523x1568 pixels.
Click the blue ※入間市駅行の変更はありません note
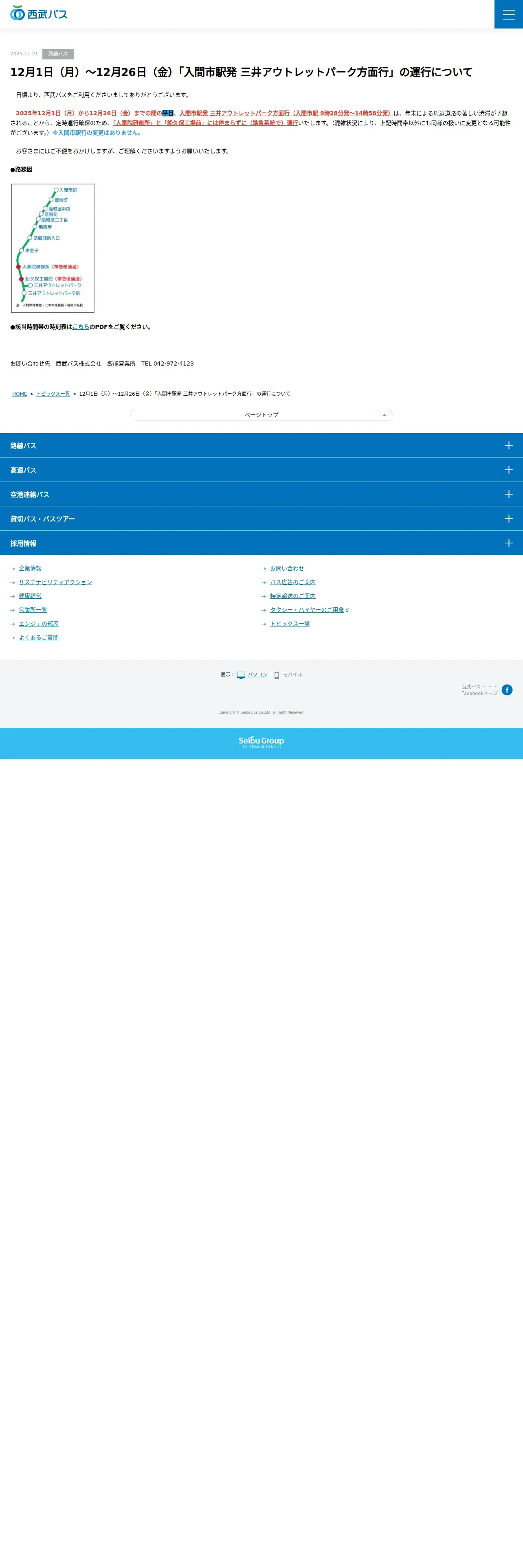[x=97, y=133]
